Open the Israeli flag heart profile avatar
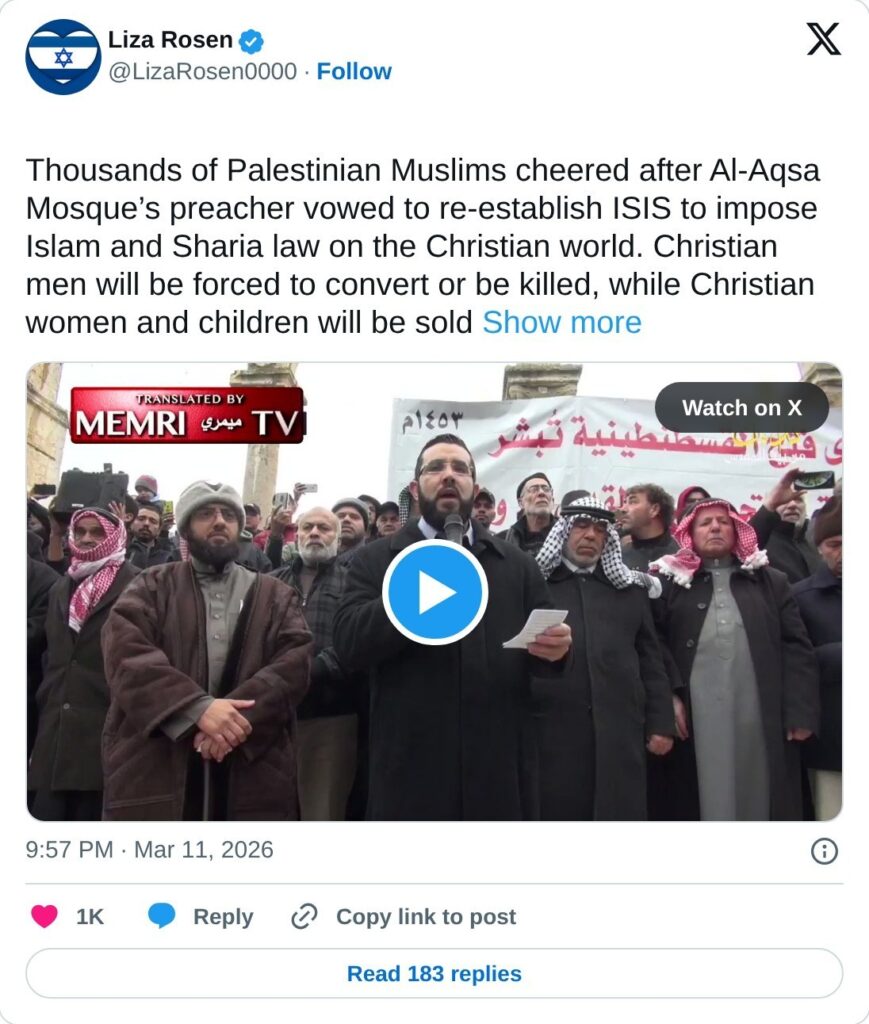Screen dimensions: 869x1024 (63, 57)
